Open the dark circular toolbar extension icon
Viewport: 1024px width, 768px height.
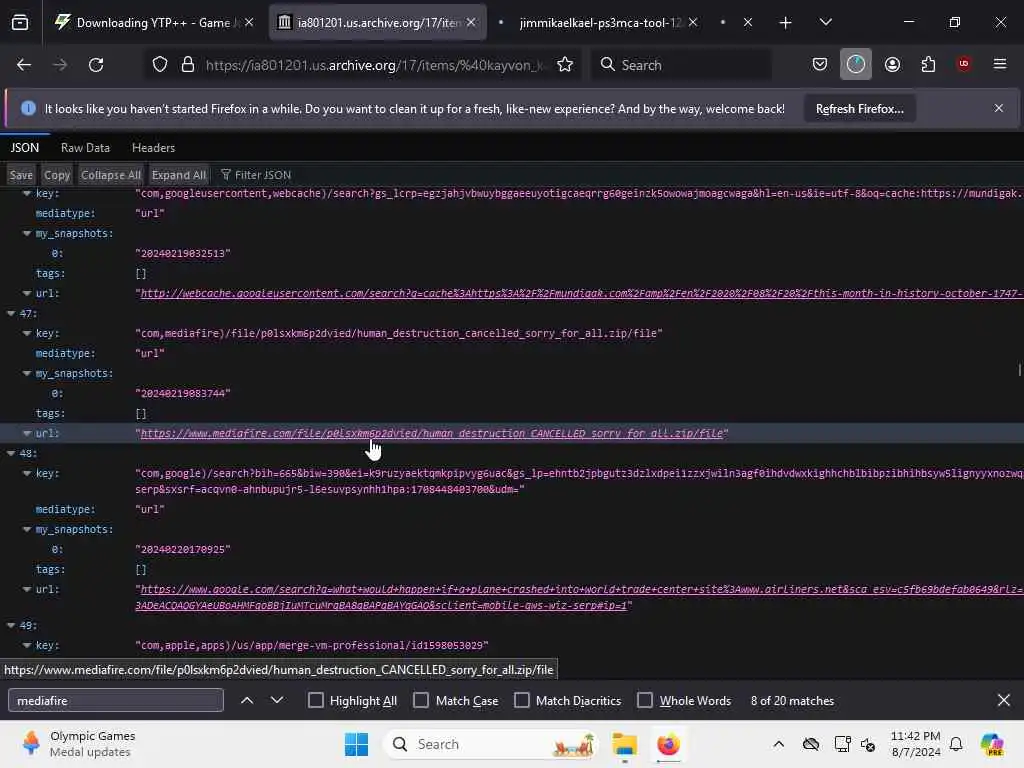click(856, 64)
